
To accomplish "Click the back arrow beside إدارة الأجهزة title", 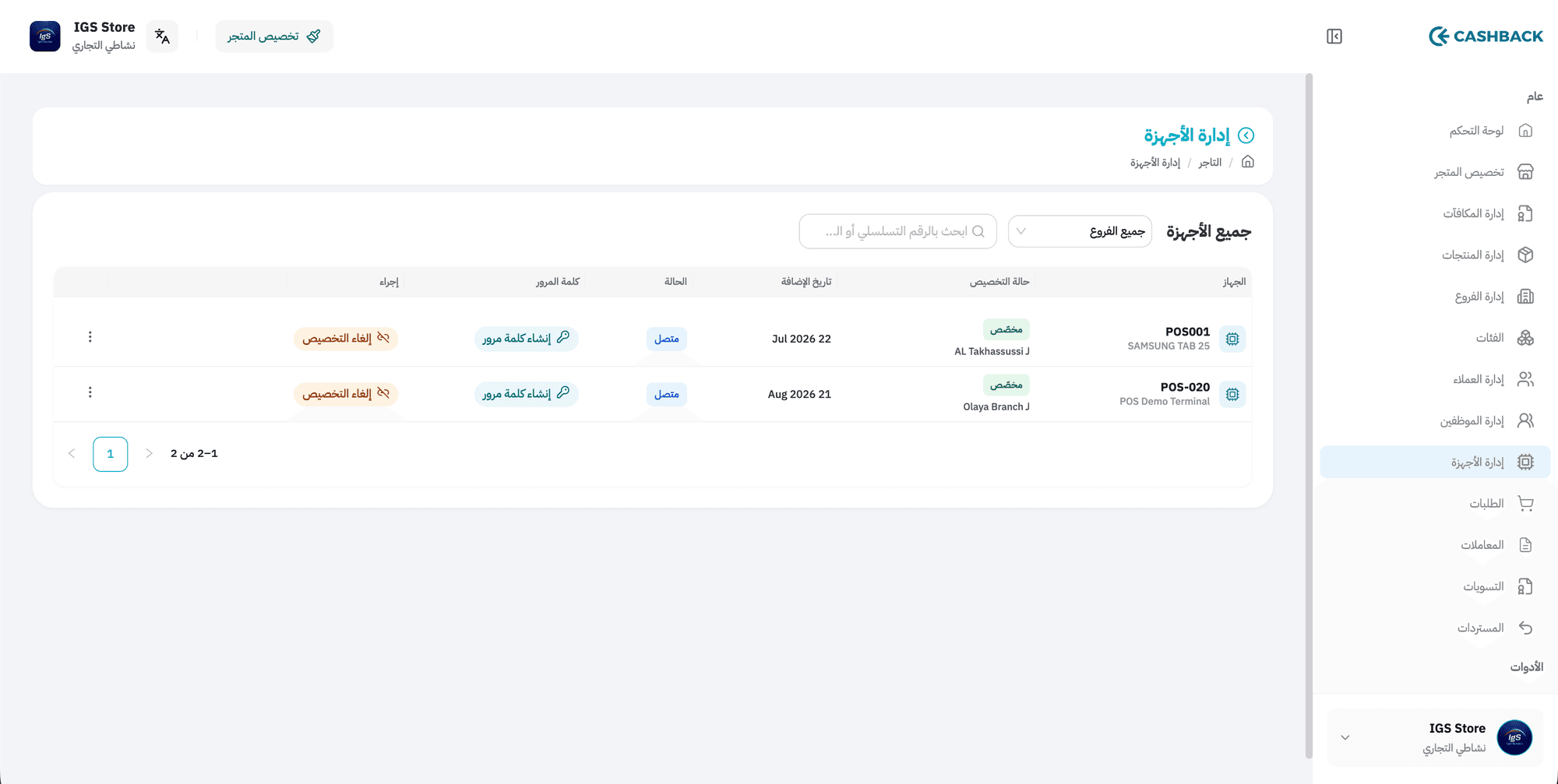I will [1246, 135].
